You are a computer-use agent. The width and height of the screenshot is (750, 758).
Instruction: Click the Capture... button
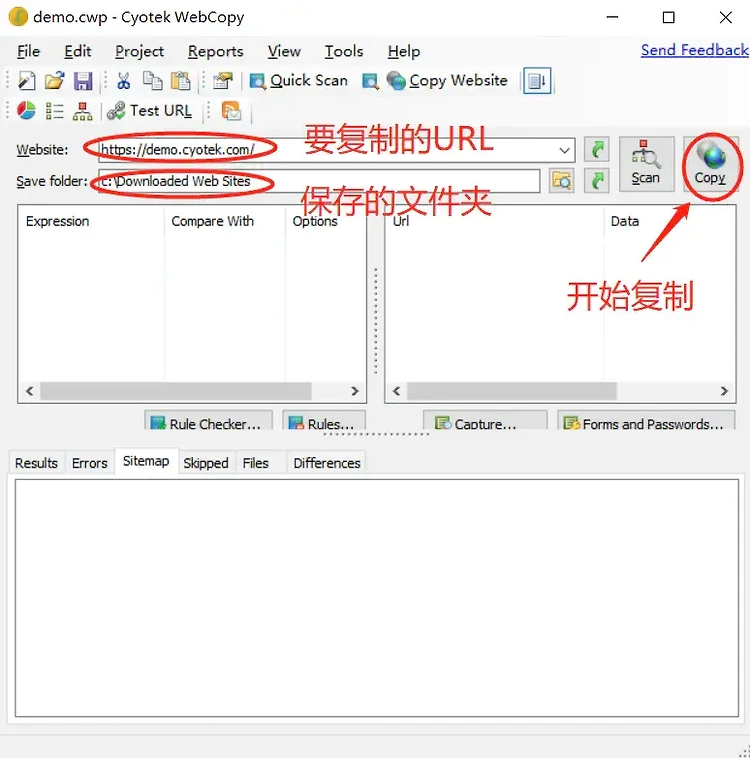click(485, 422)
